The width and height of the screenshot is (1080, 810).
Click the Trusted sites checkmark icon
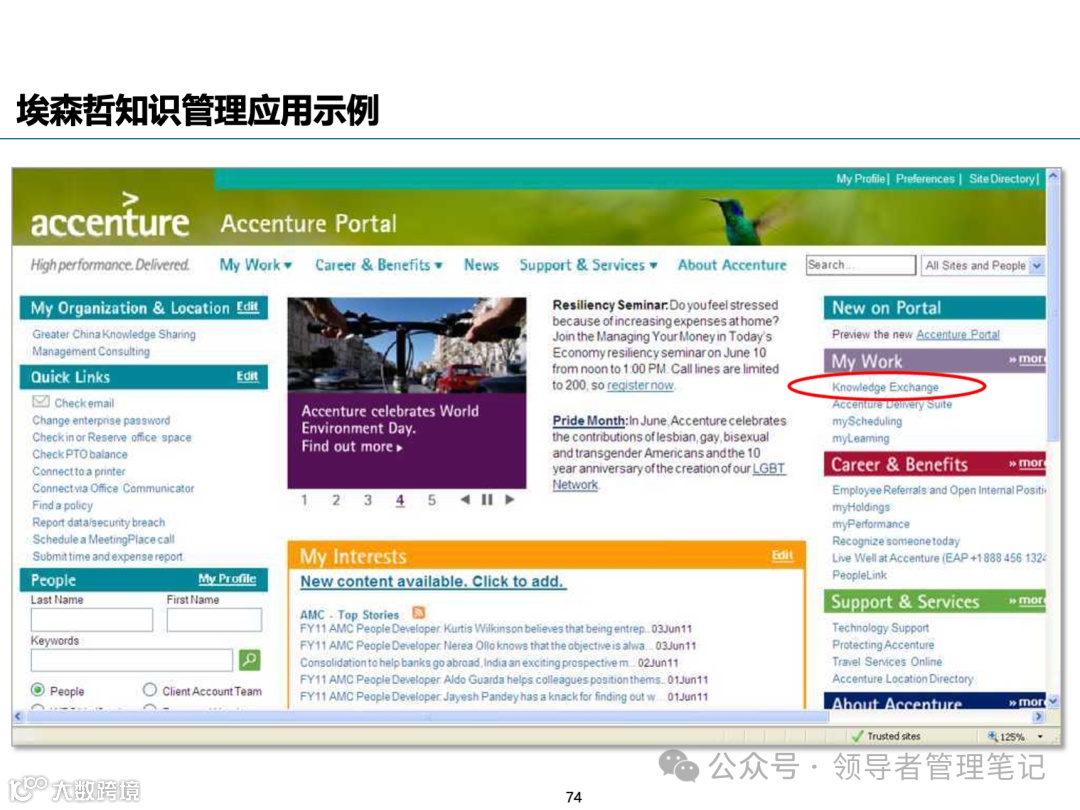tap(858, 736)
